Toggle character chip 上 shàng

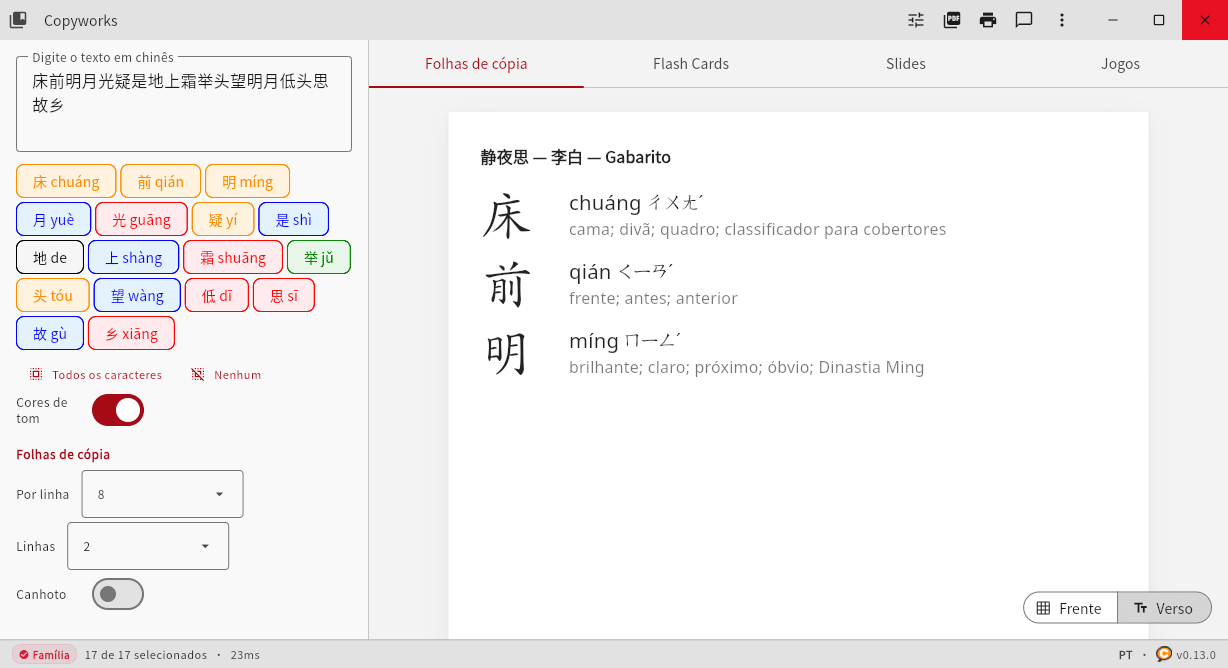[134, 257]
